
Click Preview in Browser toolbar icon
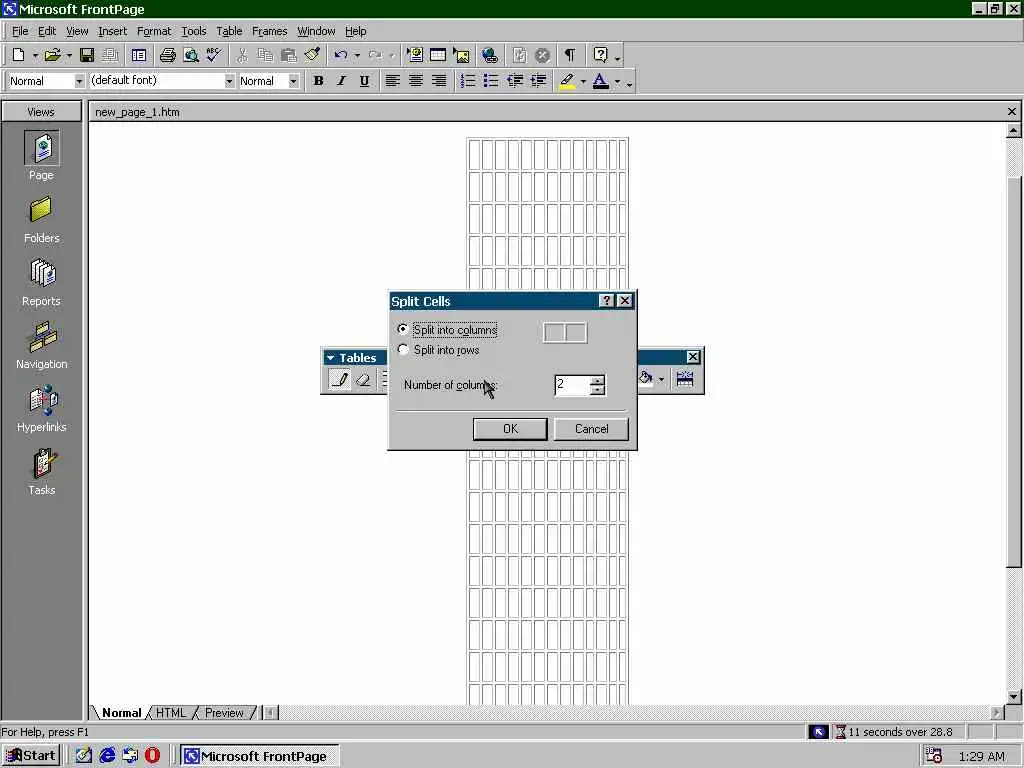191,56
